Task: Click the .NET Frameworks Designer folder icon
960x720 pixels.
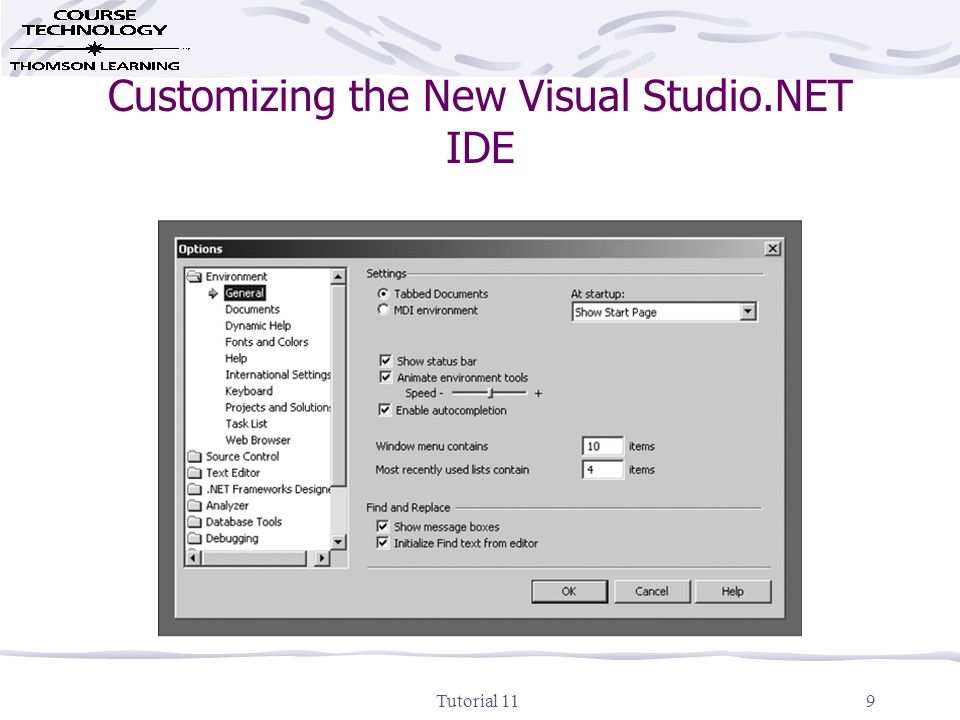Action: click(195, 489)
